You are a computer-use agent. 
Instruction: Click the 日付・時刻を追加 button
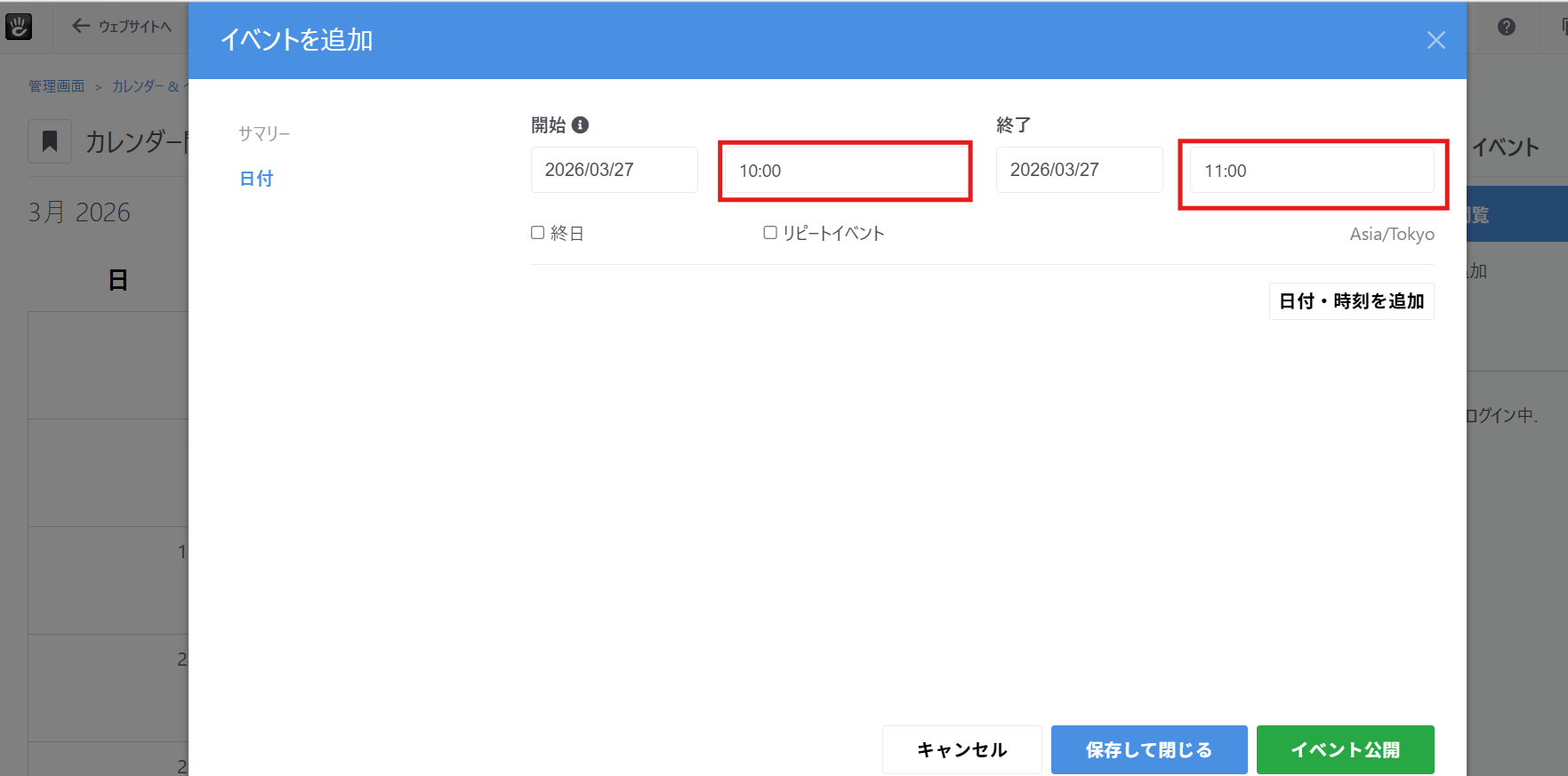coord(1351,301)
